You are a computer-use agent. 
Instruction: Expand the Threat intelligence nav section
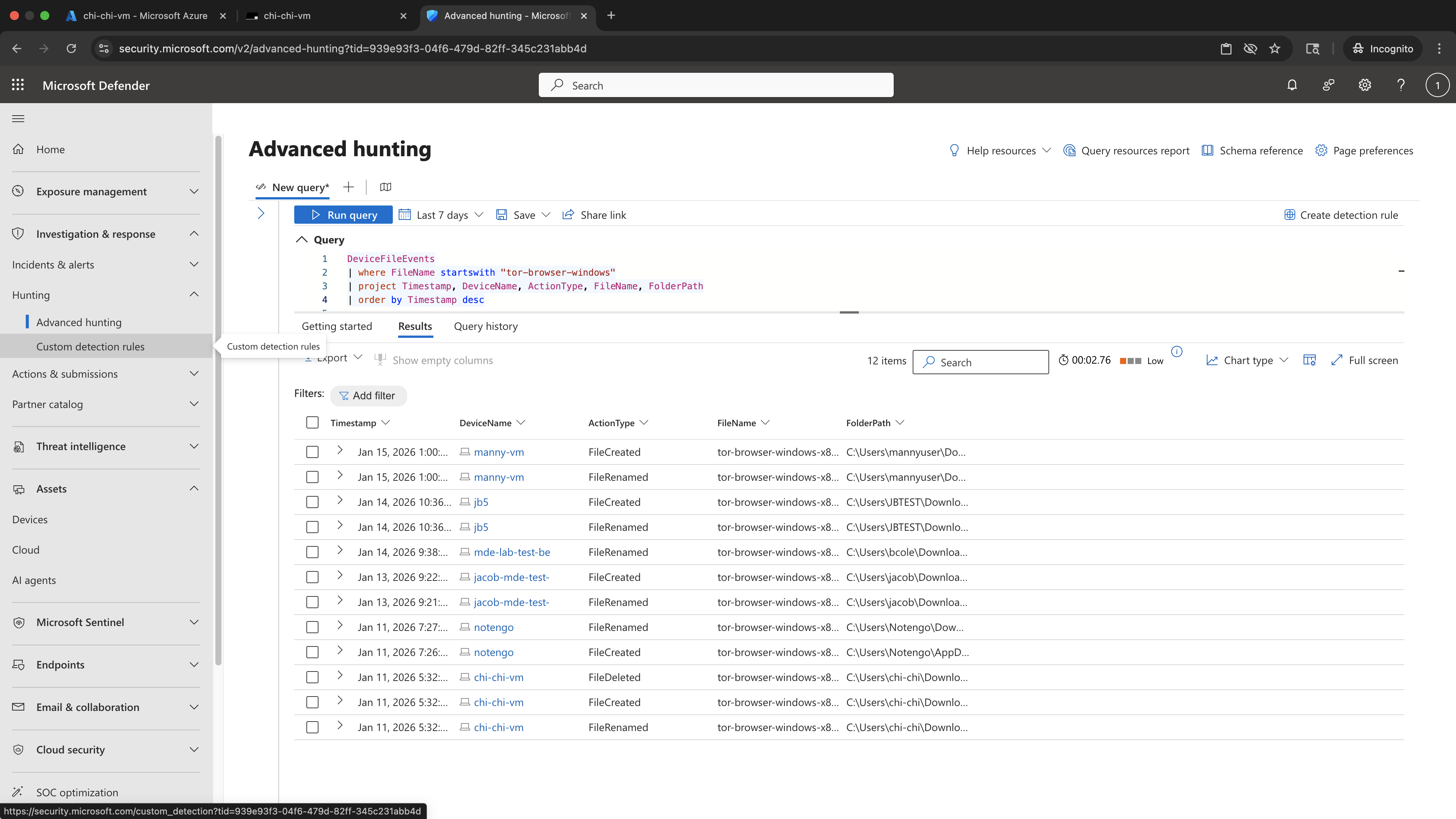(x=106, y=447)
